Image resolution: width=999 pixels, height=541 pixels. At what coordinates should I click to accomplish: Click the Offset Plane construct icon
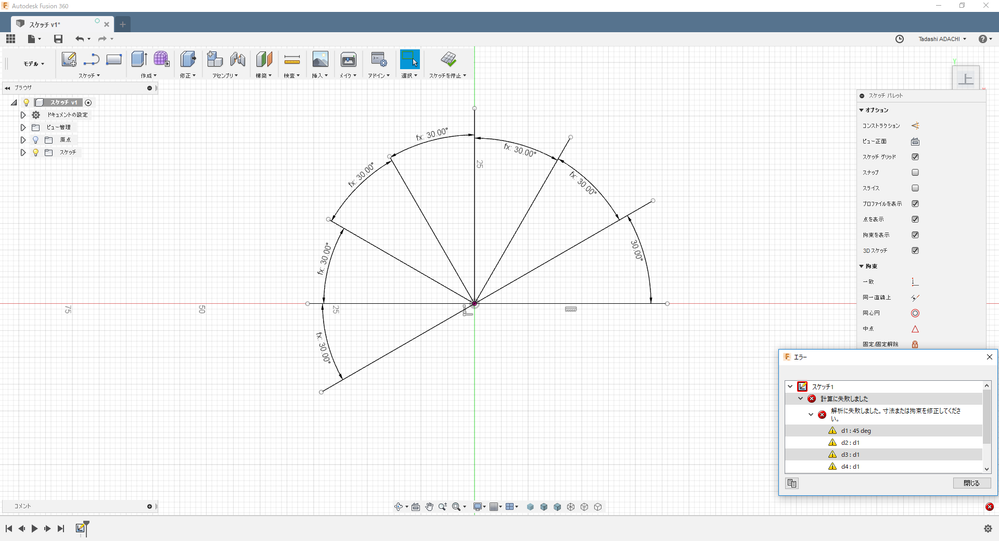click(x=264, y=59)
